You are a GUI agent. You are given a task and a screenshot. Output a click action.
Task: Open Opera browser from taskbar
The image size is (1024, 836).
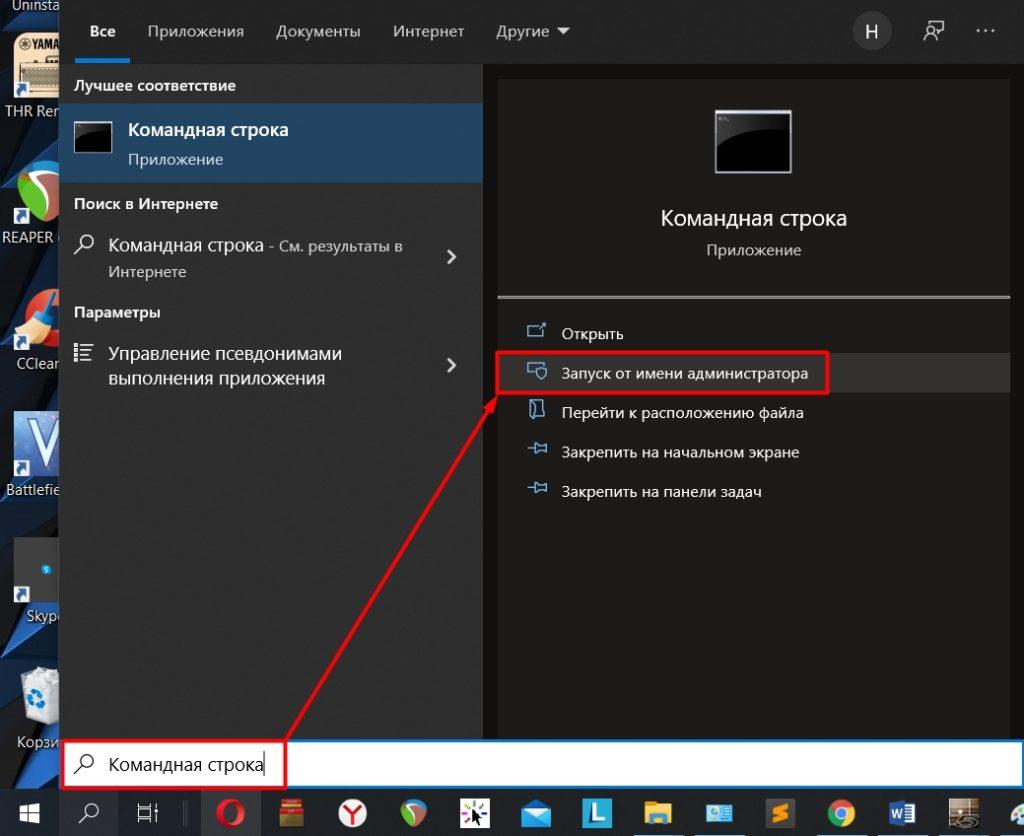click(x=231, y=813)
